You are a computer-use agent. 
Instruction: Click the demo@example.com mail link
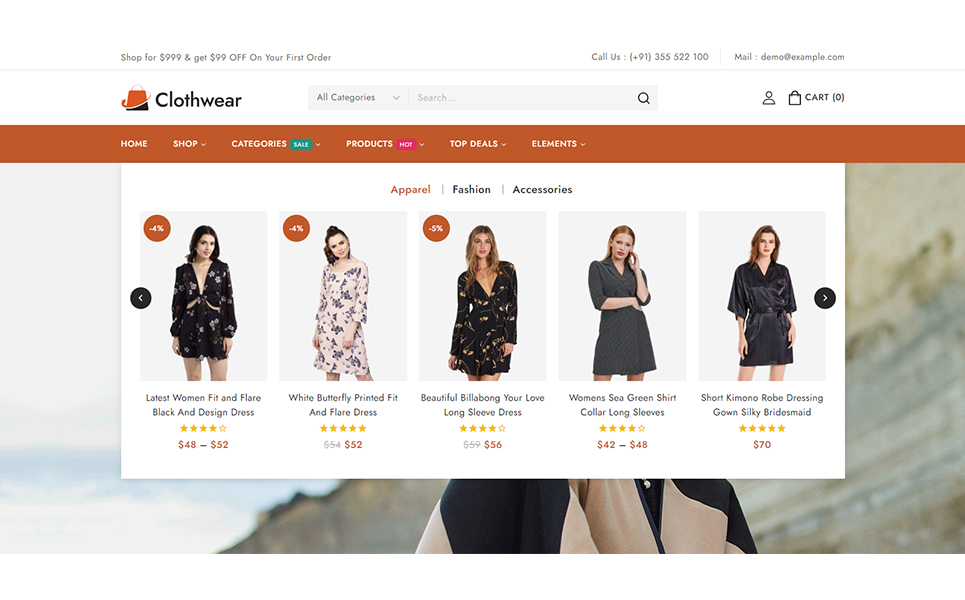point(802,57)
